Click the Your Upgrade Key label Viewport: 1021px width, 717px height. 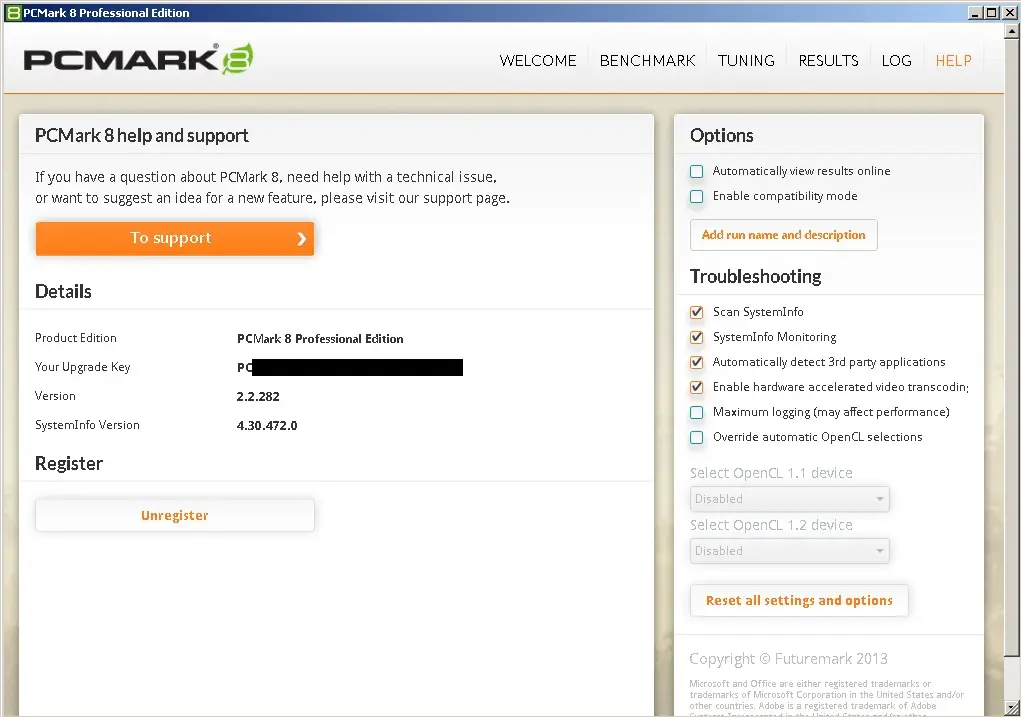pyautogui.click(x=83, y=367)
